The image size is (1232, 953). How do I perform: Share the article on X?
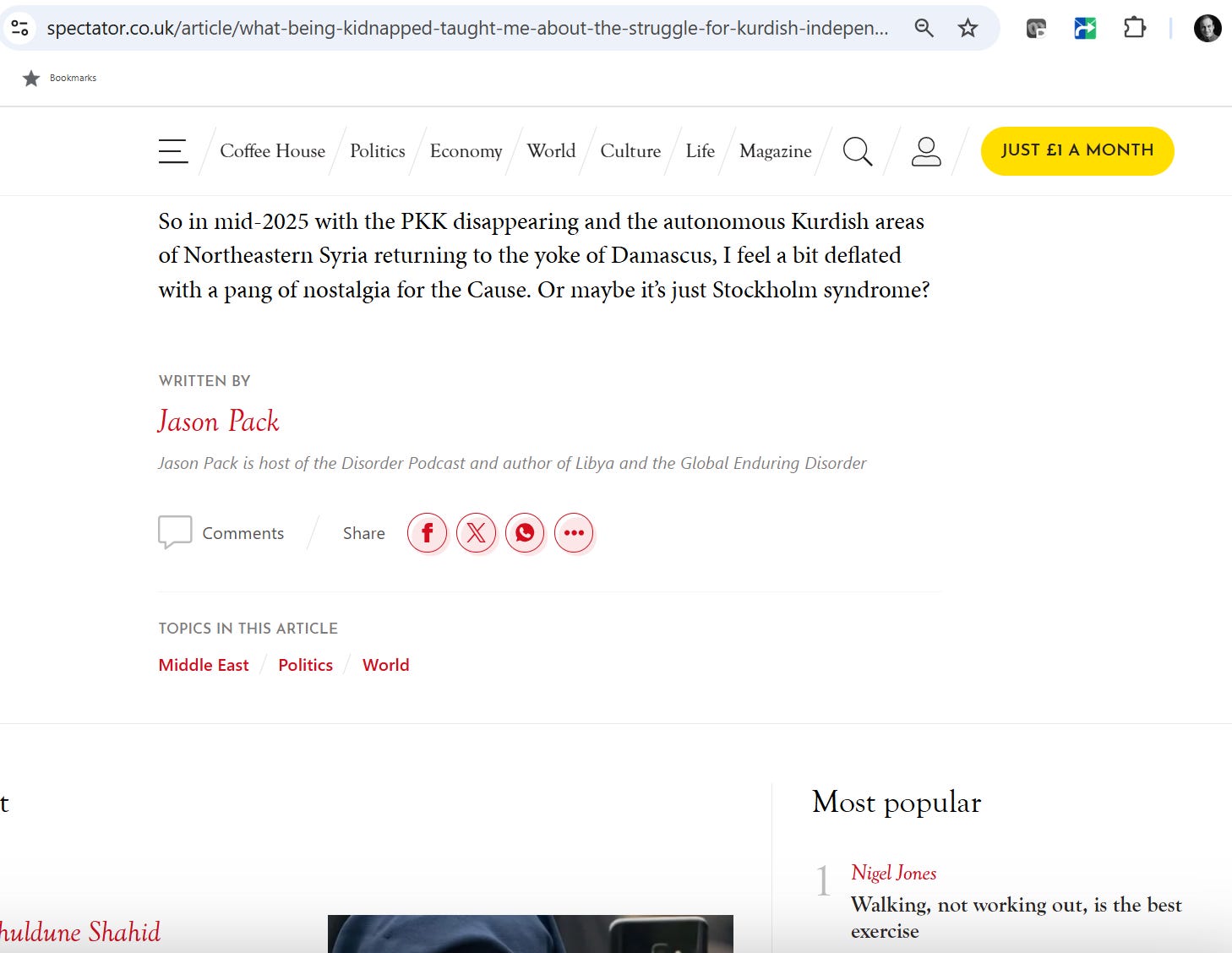point(477,533)
